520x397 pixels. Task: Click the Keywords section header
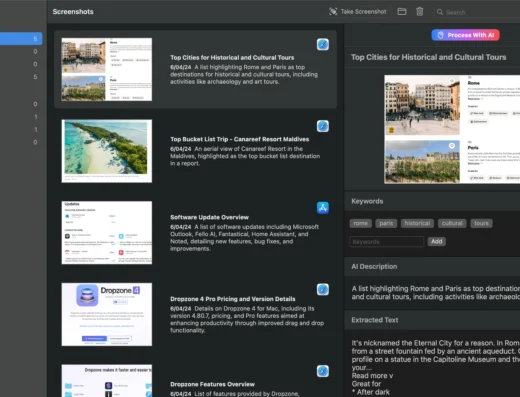(x=367, y=201)
